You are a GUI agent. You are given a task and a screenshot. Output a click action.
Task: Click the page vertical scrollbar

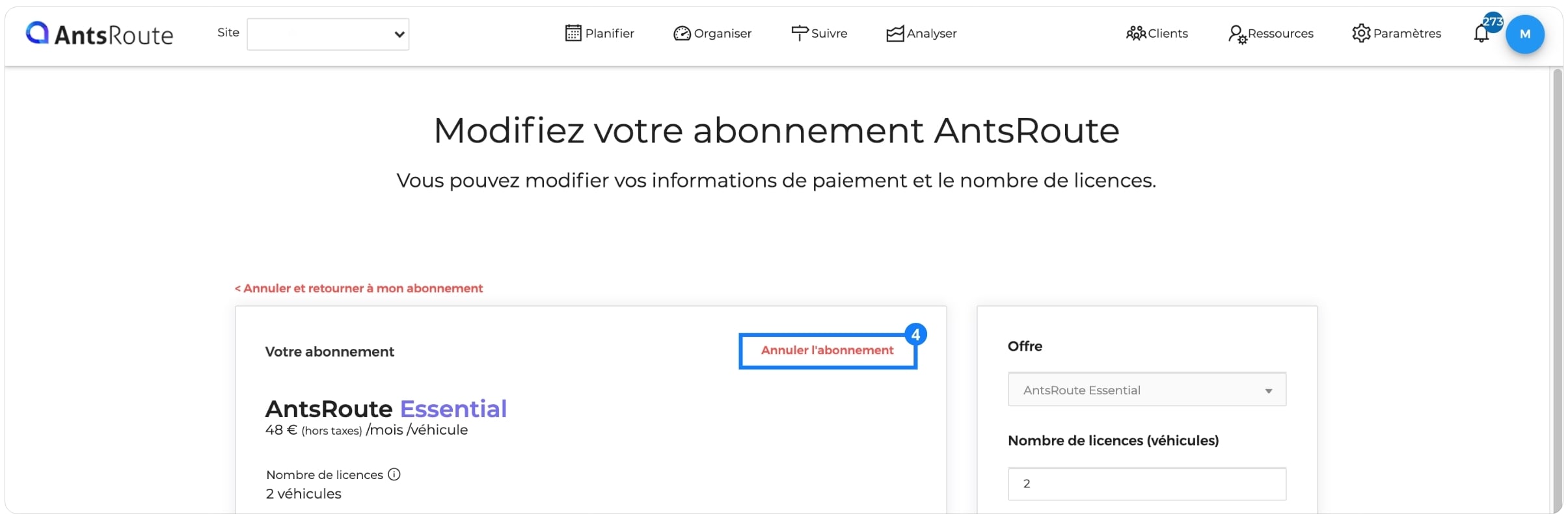click(x=1557, y=290)
